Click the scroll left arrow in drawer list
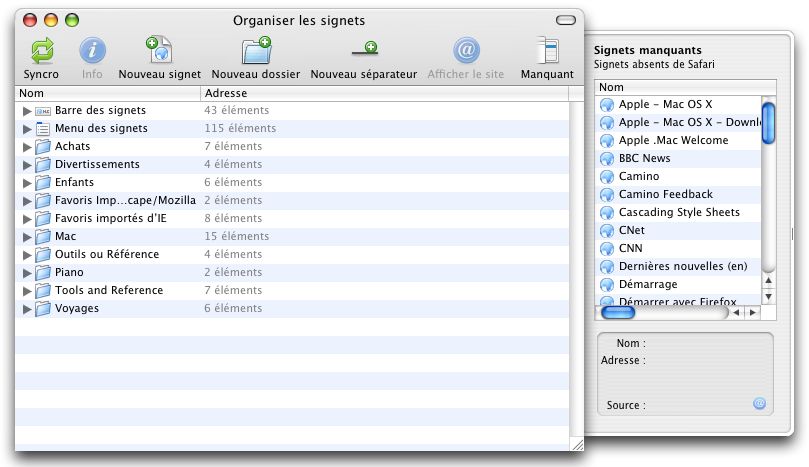The width and height of the screenshot is (809, 467). tap(737, 313)
